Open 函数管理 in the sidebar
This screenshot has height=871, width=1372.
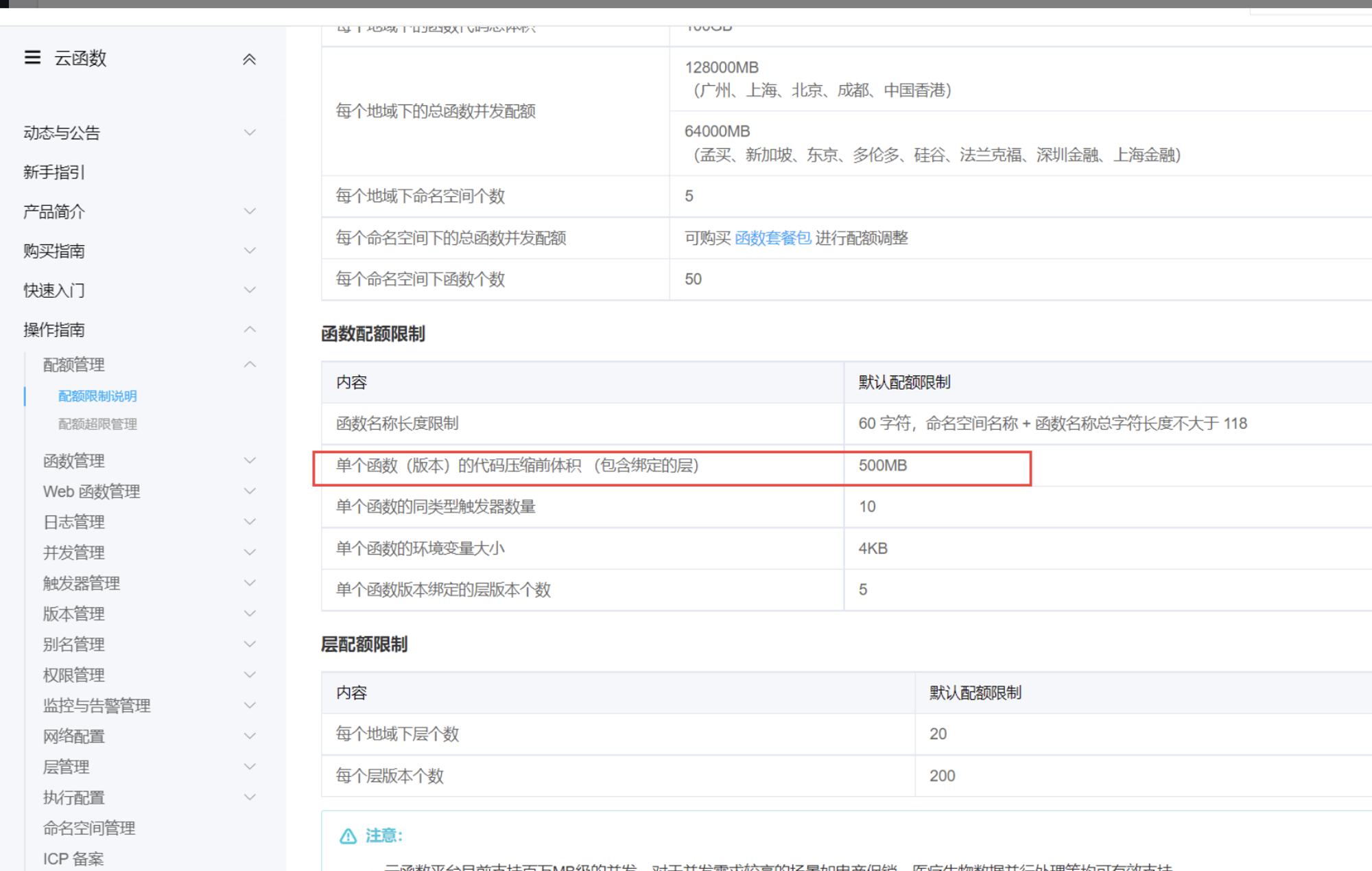point(74,461)
